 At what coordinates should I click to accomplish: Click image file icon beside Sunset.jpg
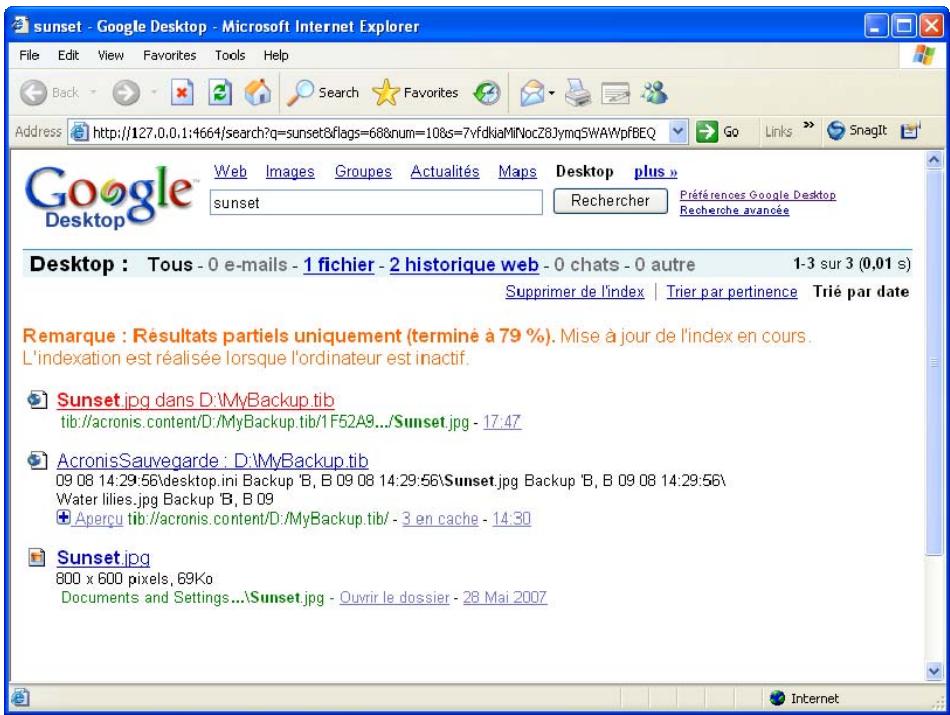coord(37,557)
